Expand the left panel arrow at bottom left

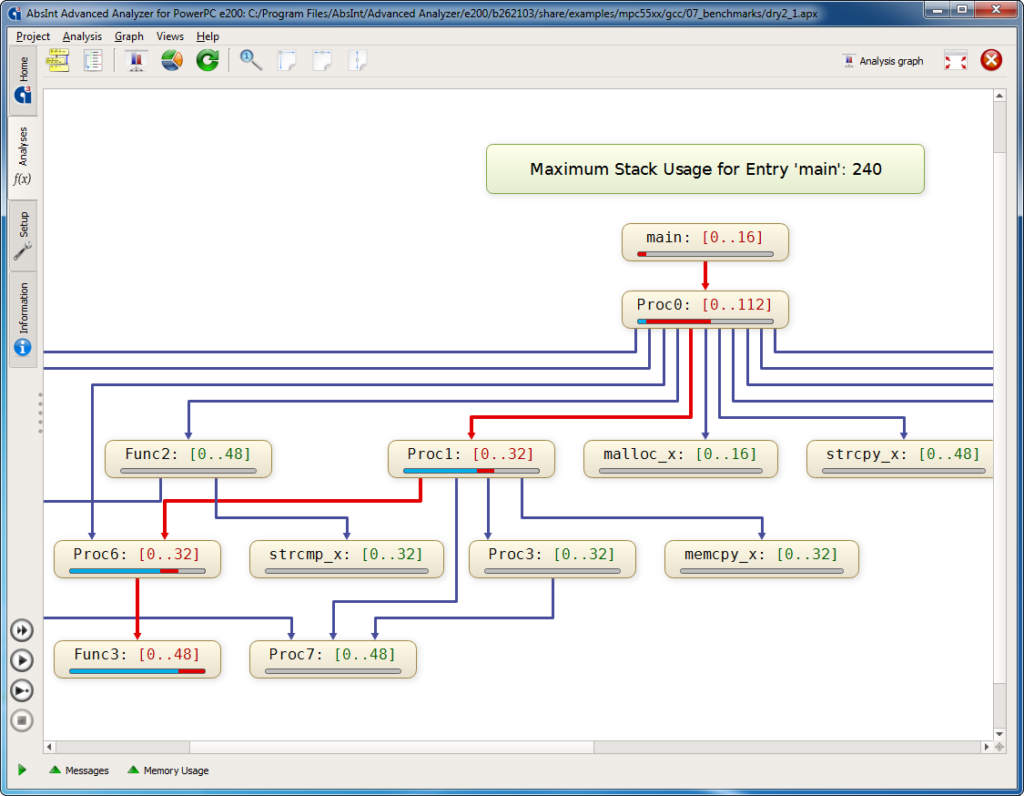coord(22,770)
